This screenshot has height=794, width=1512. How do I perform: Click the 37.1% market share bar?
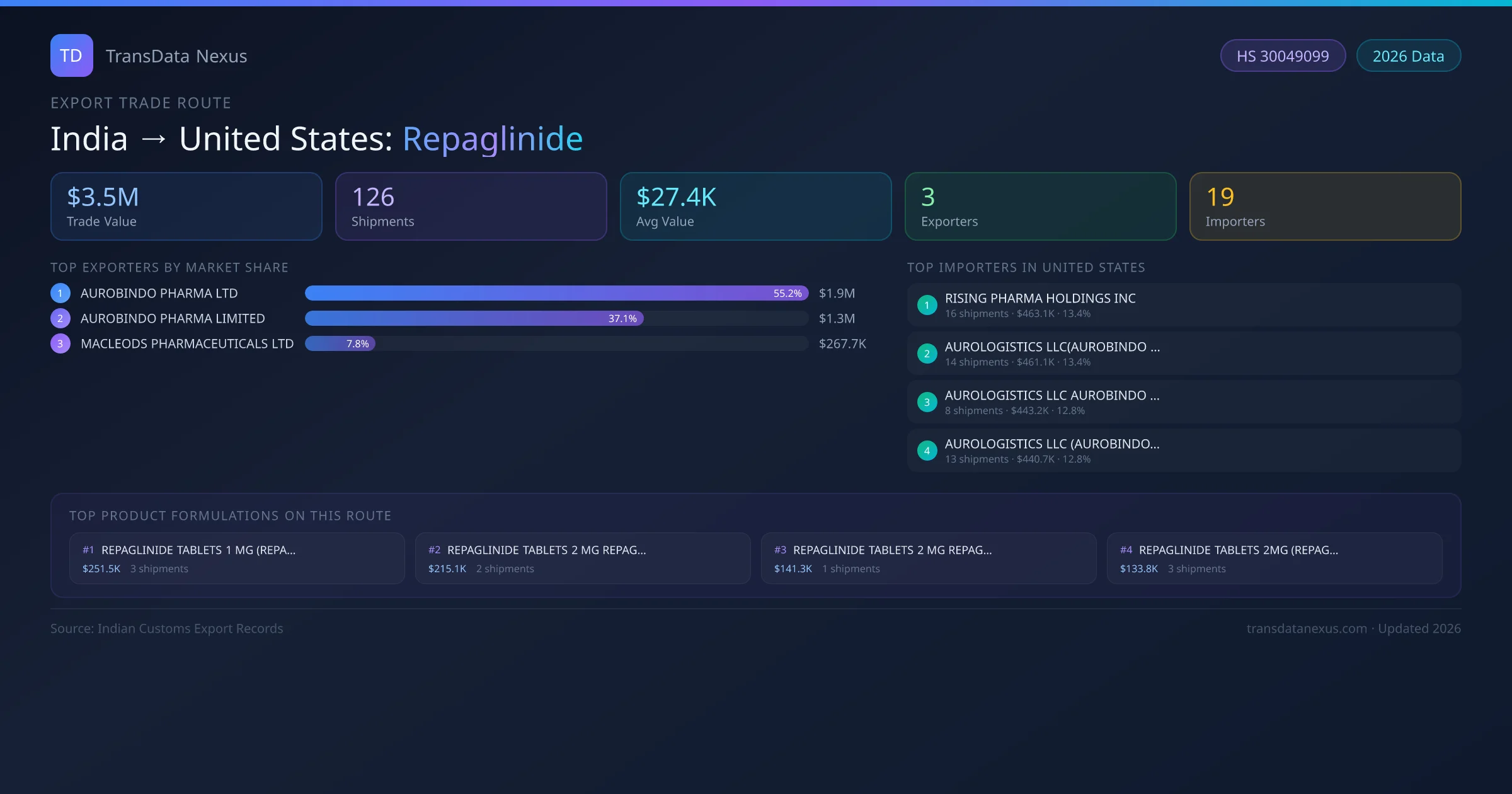click(474, 318)
